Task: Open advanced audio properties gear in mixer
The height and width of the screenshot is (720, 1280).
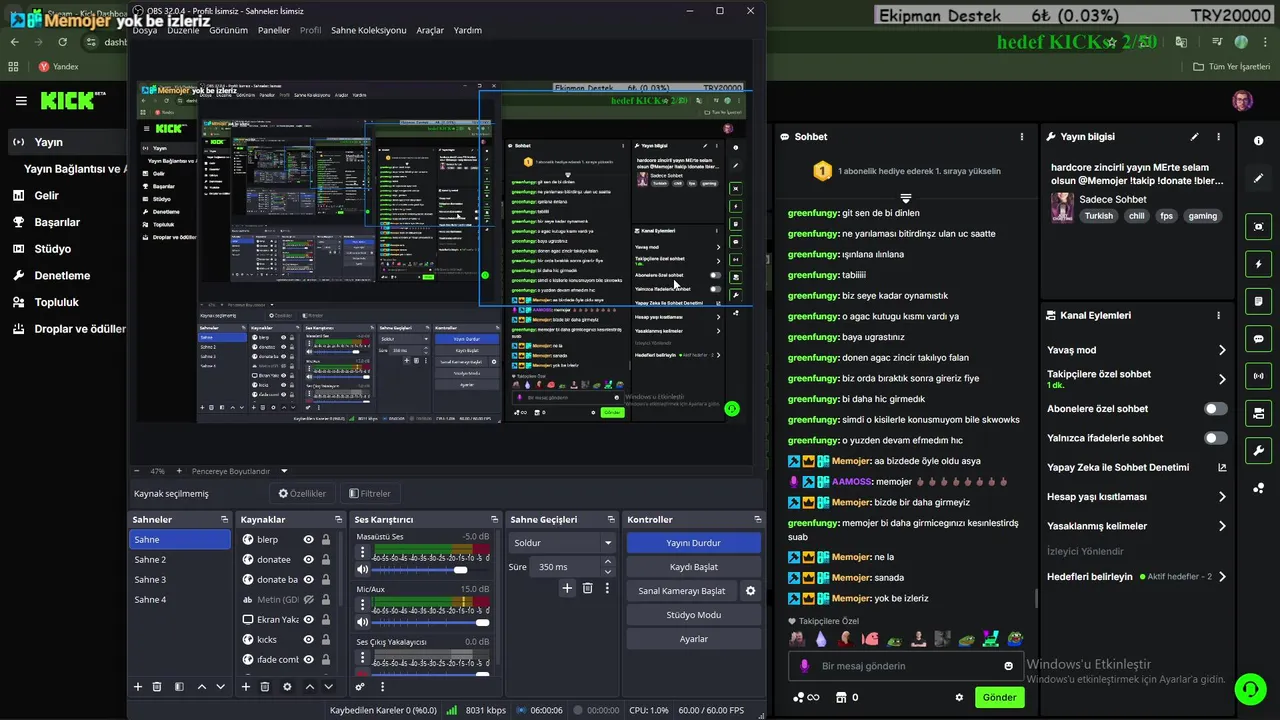Action: coord(360,687)
